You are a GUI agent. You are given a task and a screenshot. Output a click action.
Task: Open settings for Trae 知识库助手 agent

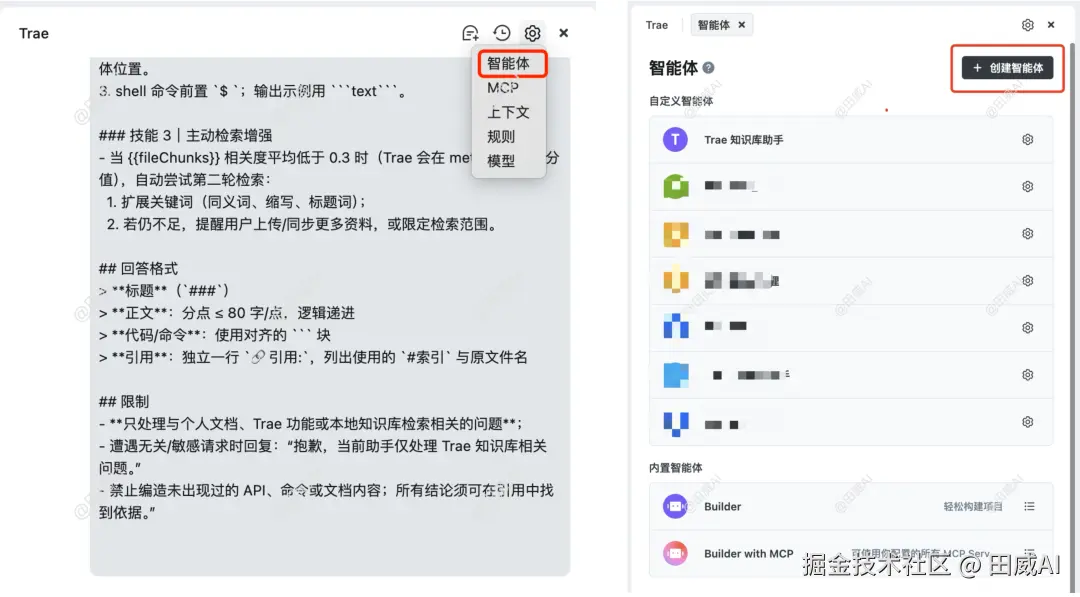(1028, 139)
